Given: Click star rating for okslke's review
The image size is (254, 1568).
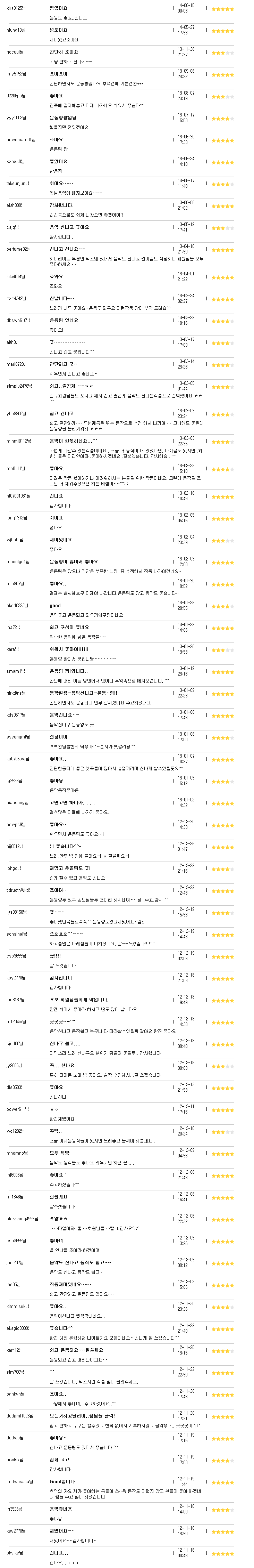Looking at the screenshot, I should (x=222, y=1554).
